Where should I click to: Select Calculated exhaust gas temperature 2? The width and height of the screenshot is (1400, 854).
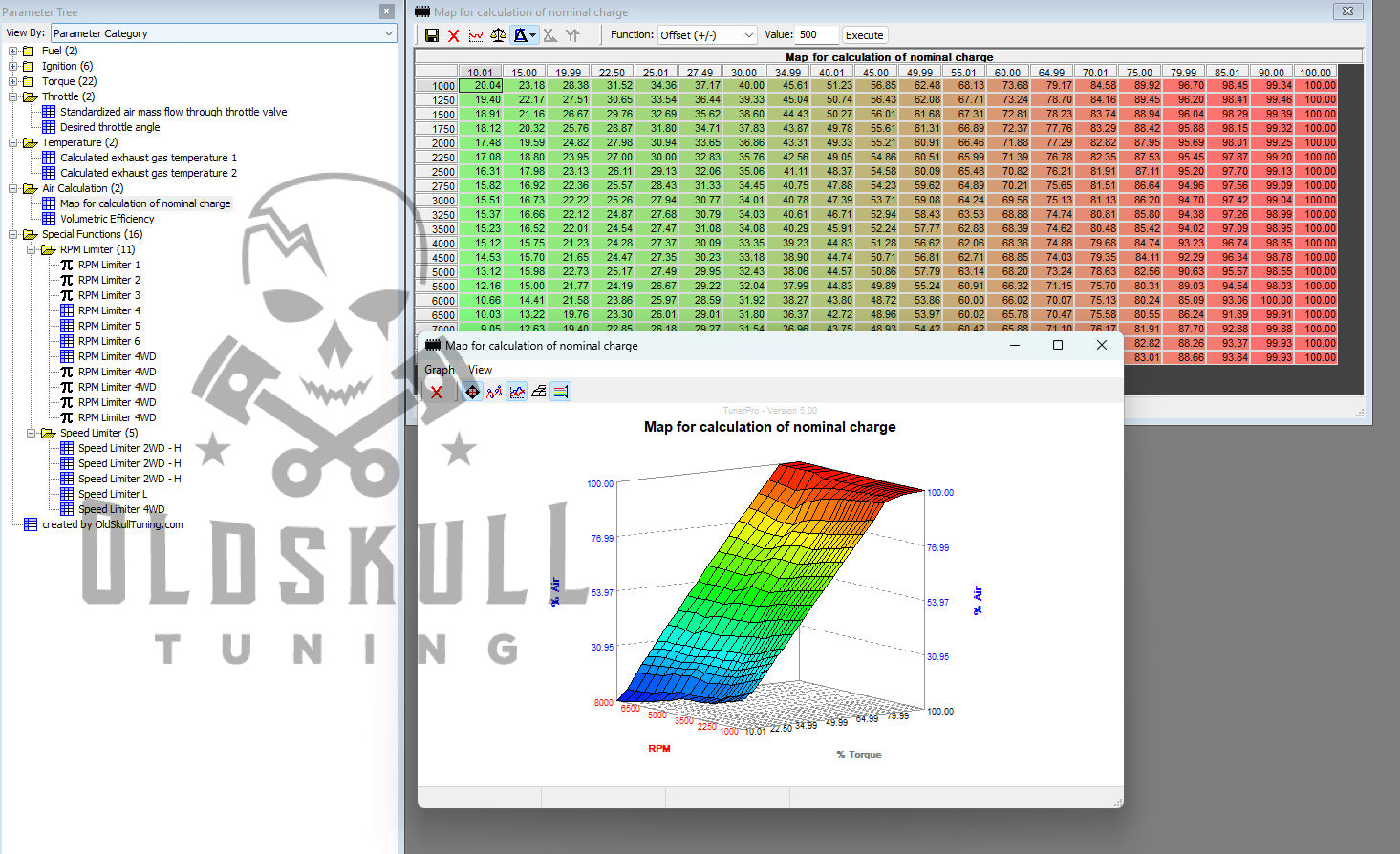click(x=148, y=173)
